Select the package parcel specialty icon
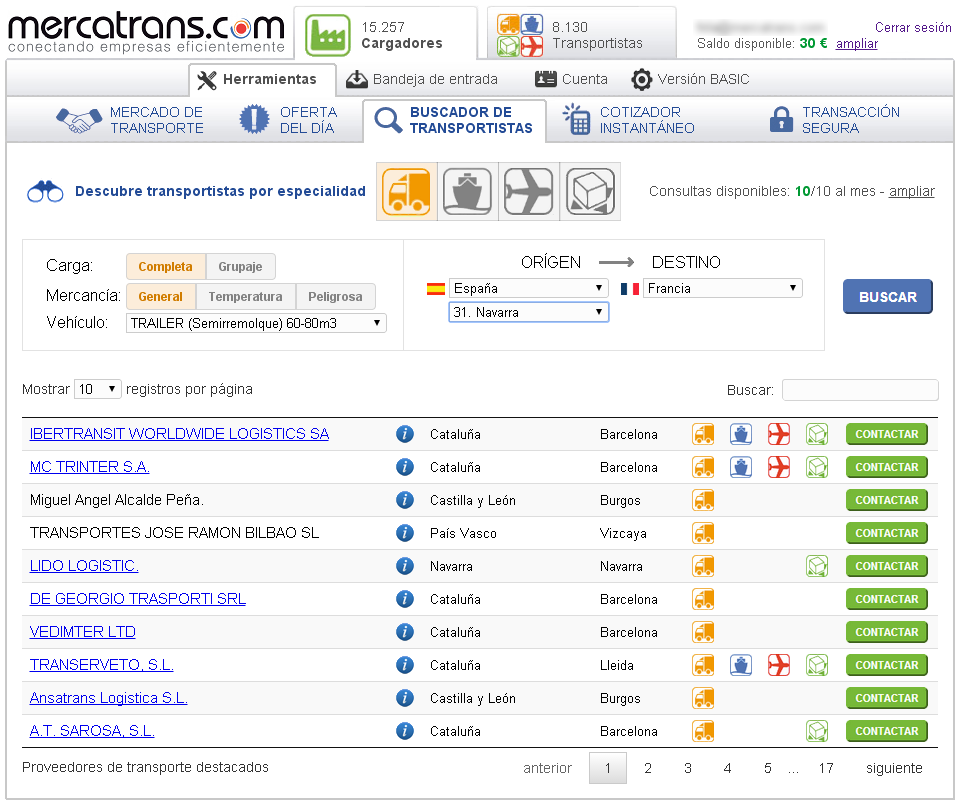This screenshot has width=958, height=802. click(590, 191)
